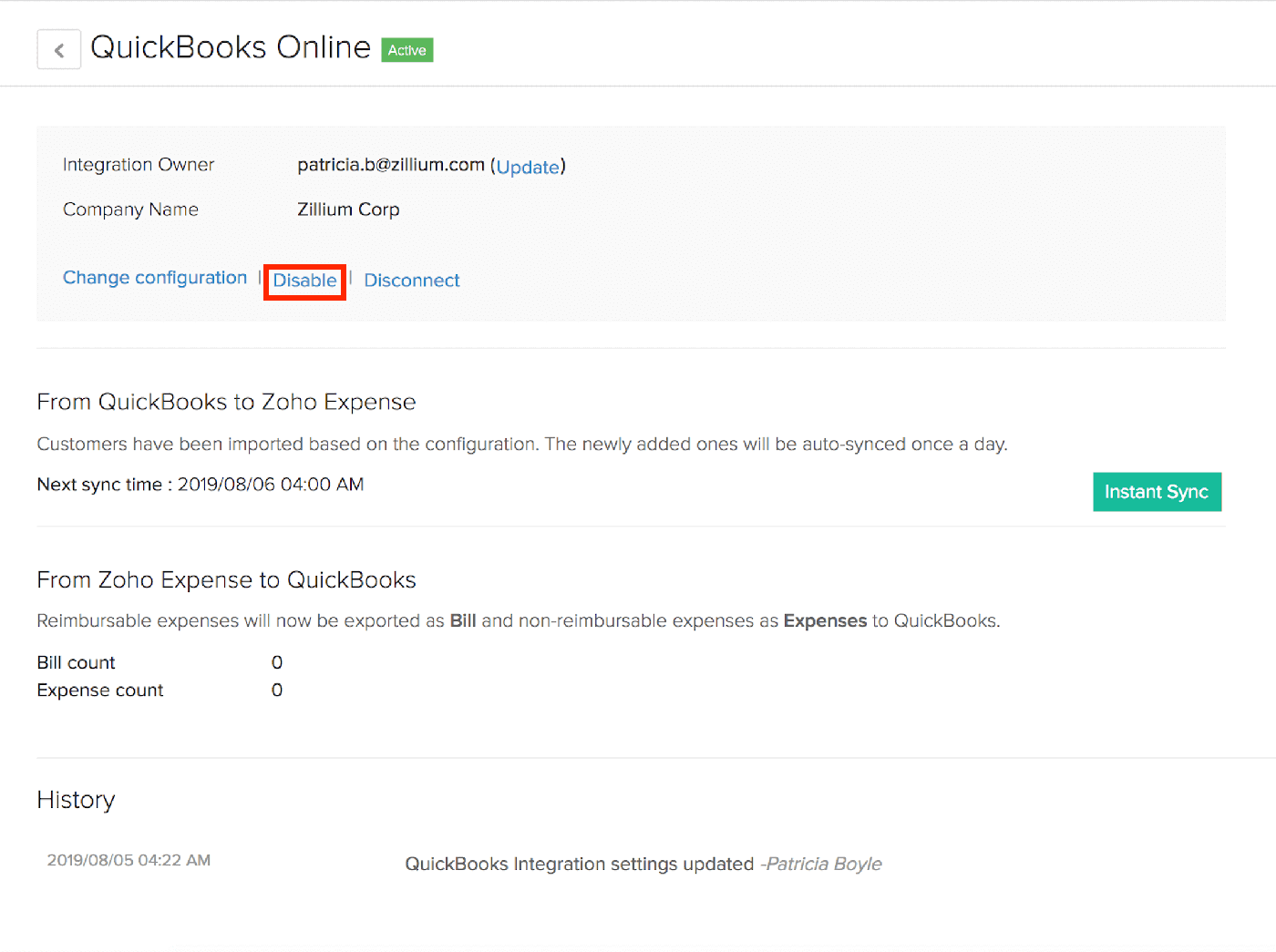The image size is (1276, 952).
Task: Disconnect the QuickBooks integration
Action: [x=412, y=281]
